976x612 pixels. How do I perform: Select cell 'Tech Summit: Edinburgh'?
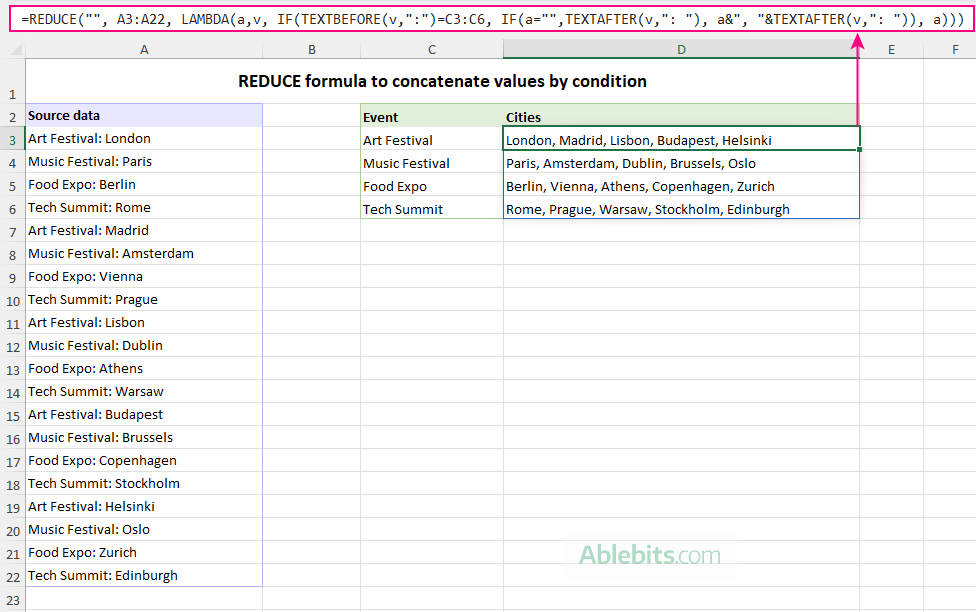pyautogui.click(x=144, y=577)
